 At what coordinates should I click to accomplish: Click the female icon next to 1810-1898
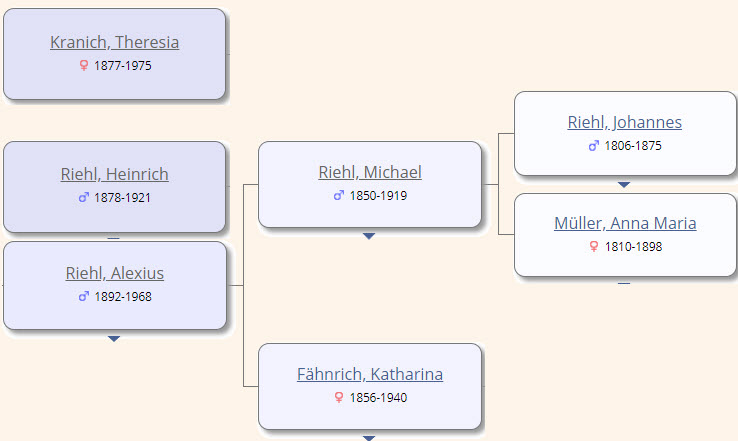pyautogui.click(x=594, y=246)
